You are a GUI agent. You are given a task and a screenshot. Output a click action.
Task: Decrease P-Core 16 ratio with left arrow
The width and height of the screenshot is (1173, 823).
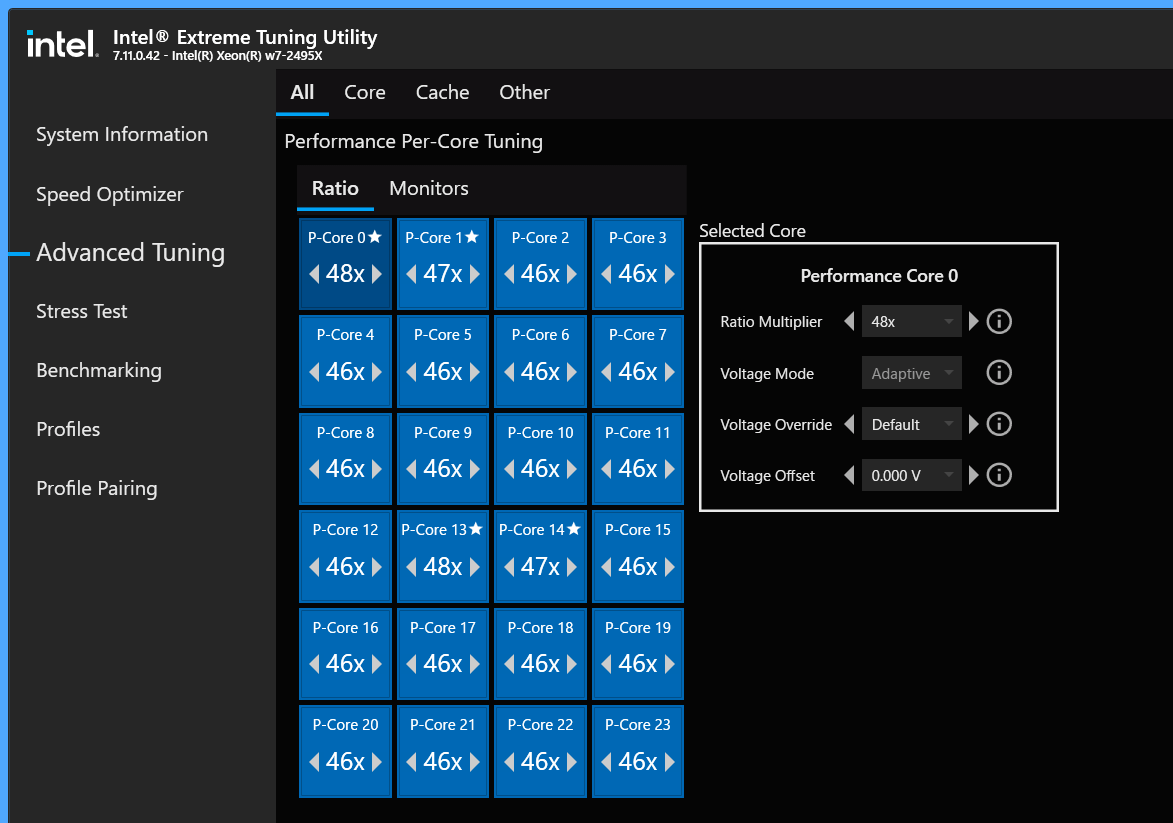pyautogui.click(x=314, y=664)
